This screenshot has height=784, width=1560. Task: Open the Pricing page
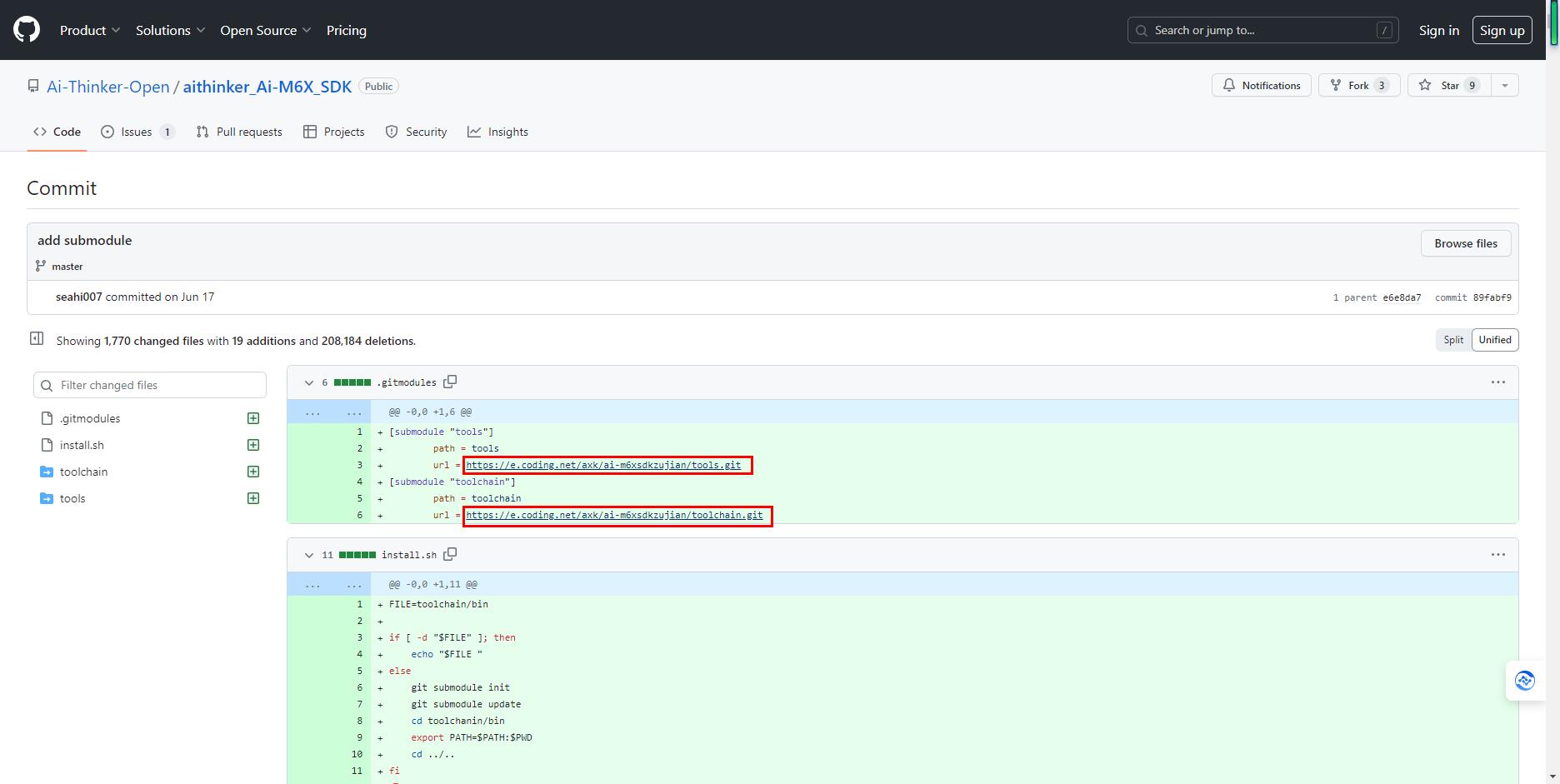pyautogui.click(x=347, y=30)
